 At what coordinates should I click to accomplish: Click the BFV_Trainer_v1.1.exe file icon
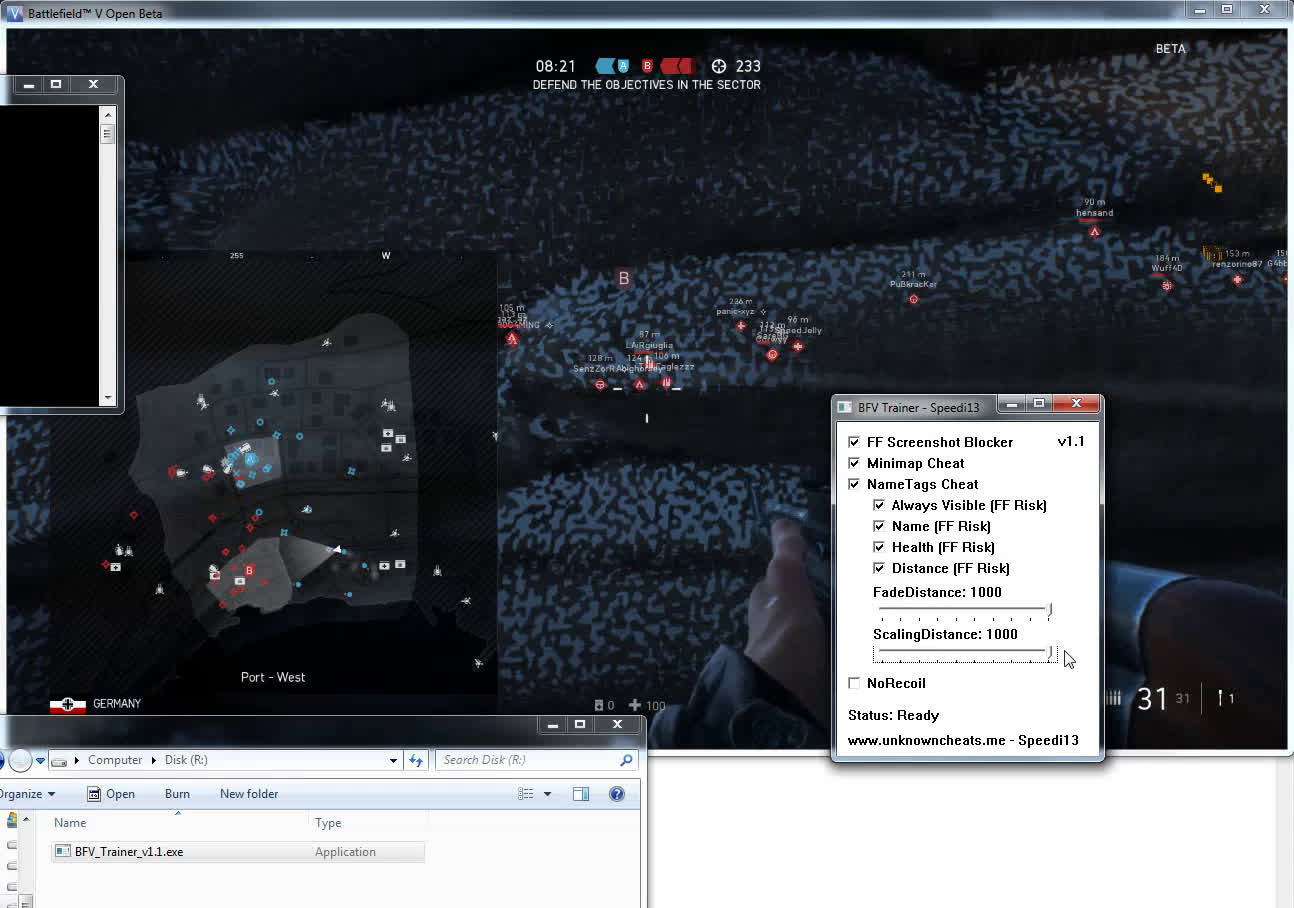[63, 852]
